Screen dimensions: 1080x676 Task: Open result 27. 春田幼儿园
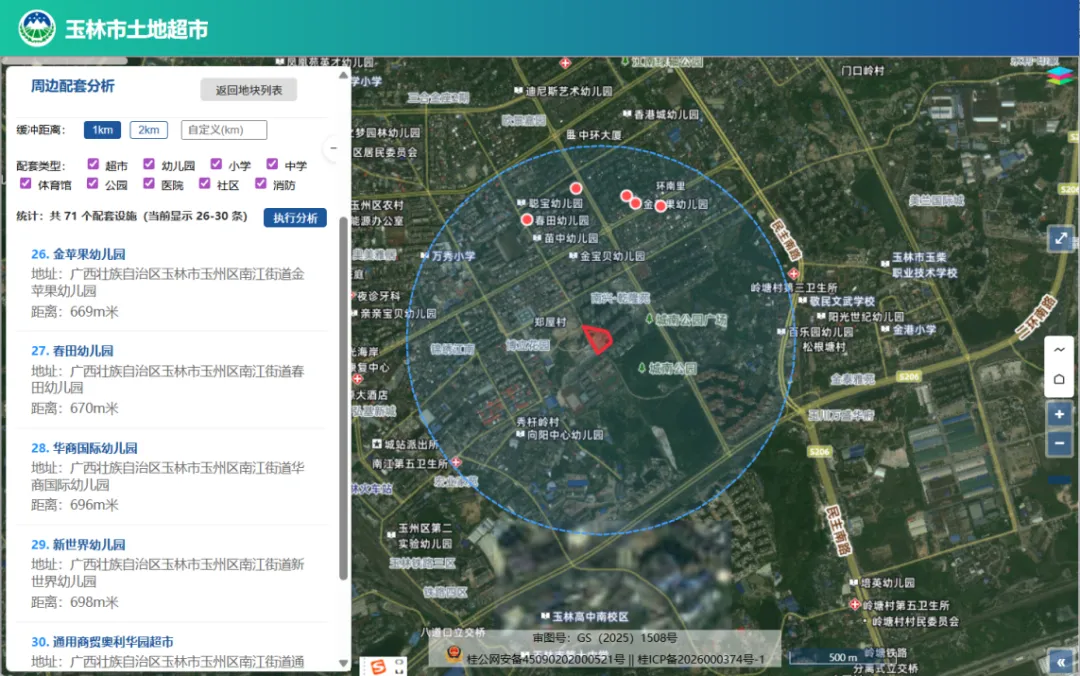click(x=72, y=351)
